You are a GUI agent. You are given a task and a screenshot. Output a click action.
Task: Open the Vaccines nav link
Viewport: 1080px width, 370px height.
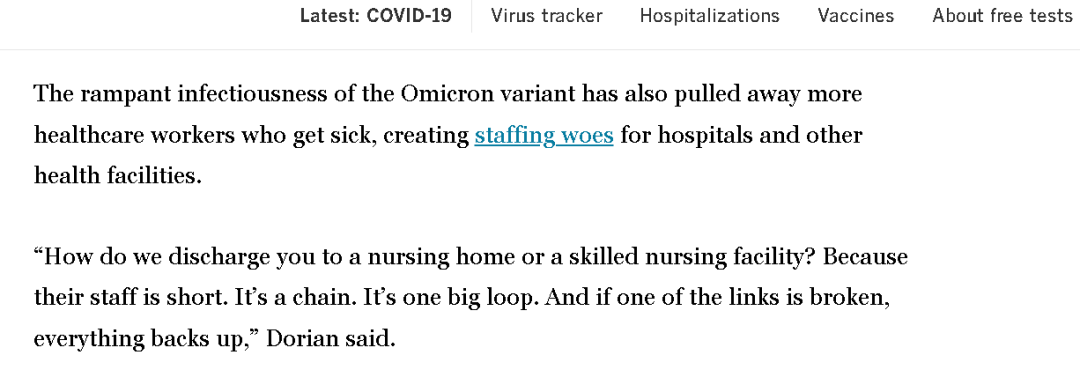click(x=856, y=16)
